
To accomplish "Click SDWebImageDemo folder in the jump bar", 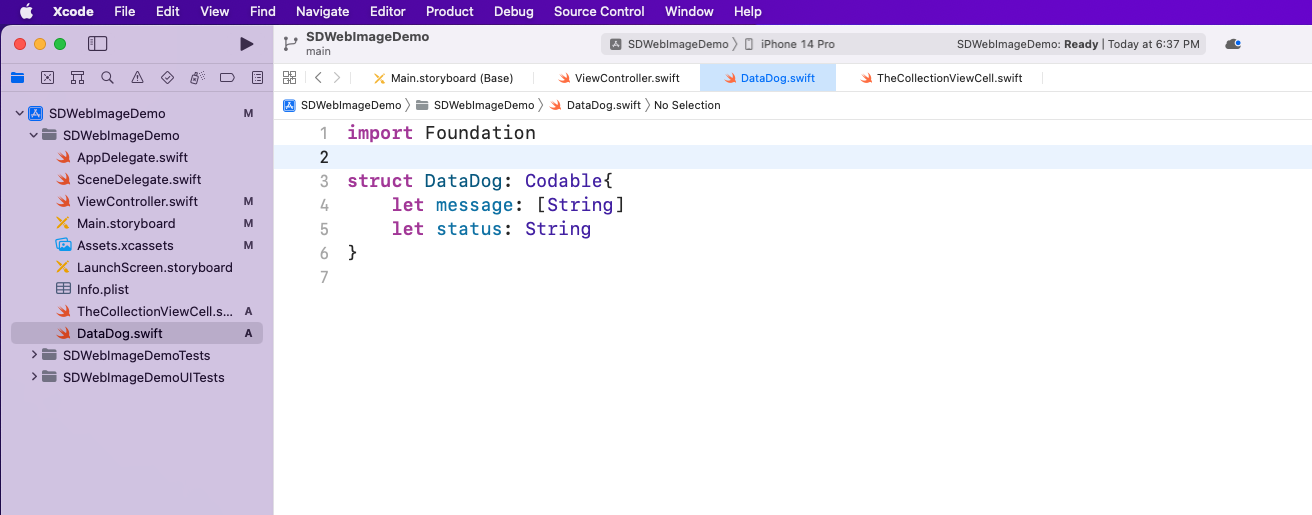I will coord(476,105).
